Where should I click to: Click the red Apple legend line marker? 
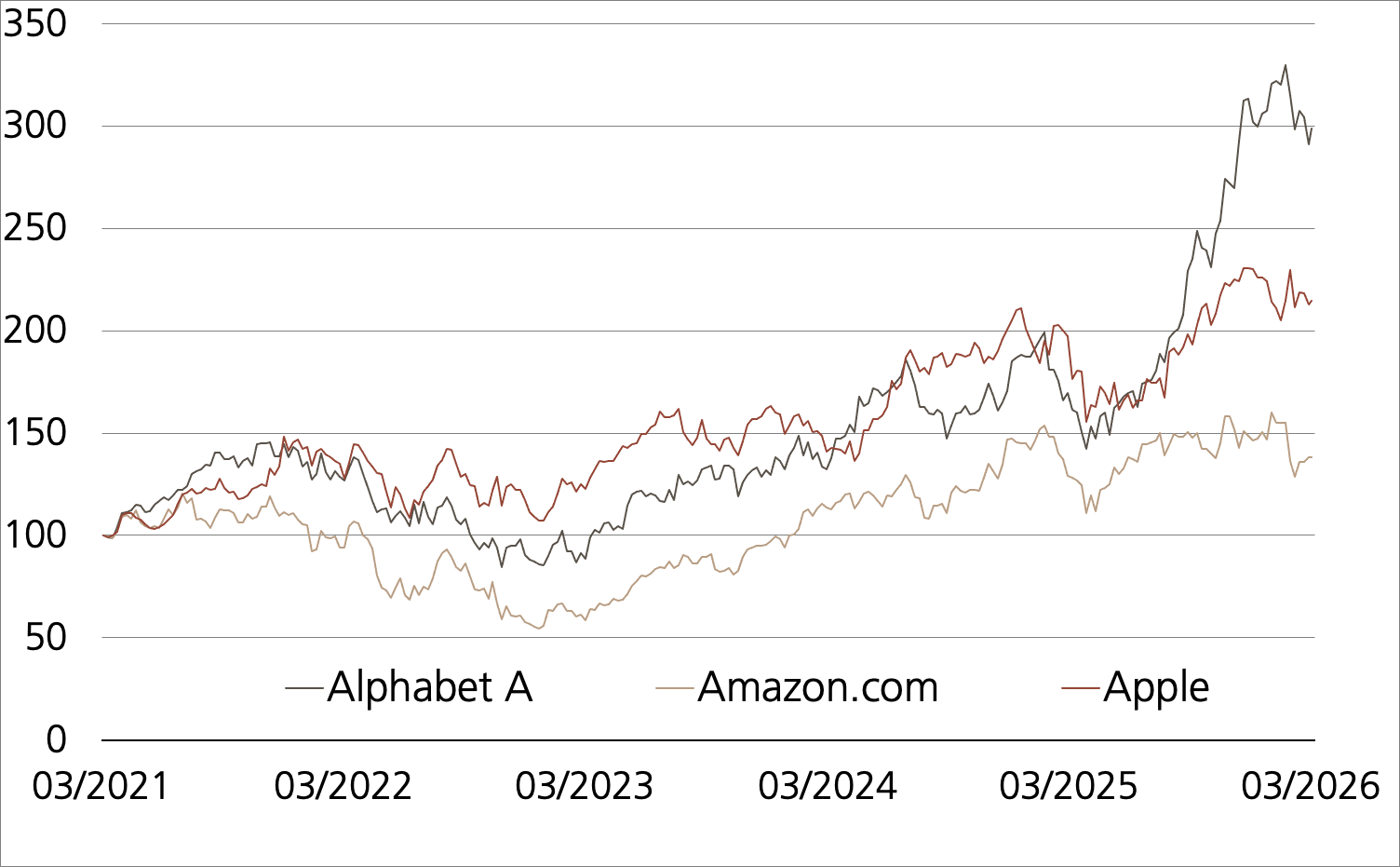tap(1082, 689)
